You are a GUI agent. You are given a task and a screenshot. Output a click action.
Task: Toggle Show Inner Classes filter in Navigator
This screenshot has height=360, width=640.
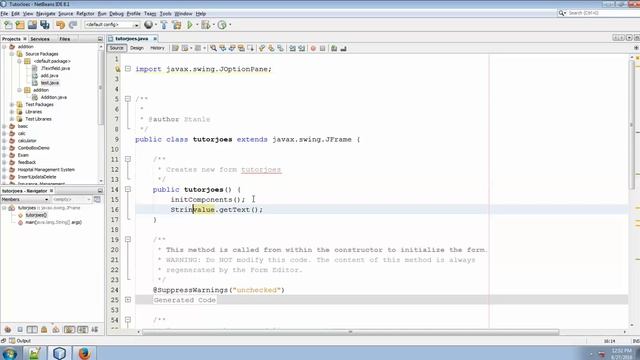[56, 329]
